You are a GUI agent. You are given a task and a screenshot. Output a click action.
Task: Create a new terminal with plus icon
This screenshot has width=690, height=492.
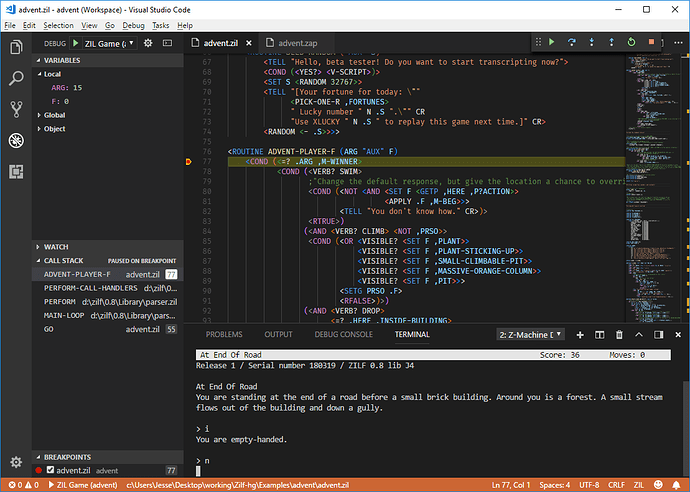580,335
